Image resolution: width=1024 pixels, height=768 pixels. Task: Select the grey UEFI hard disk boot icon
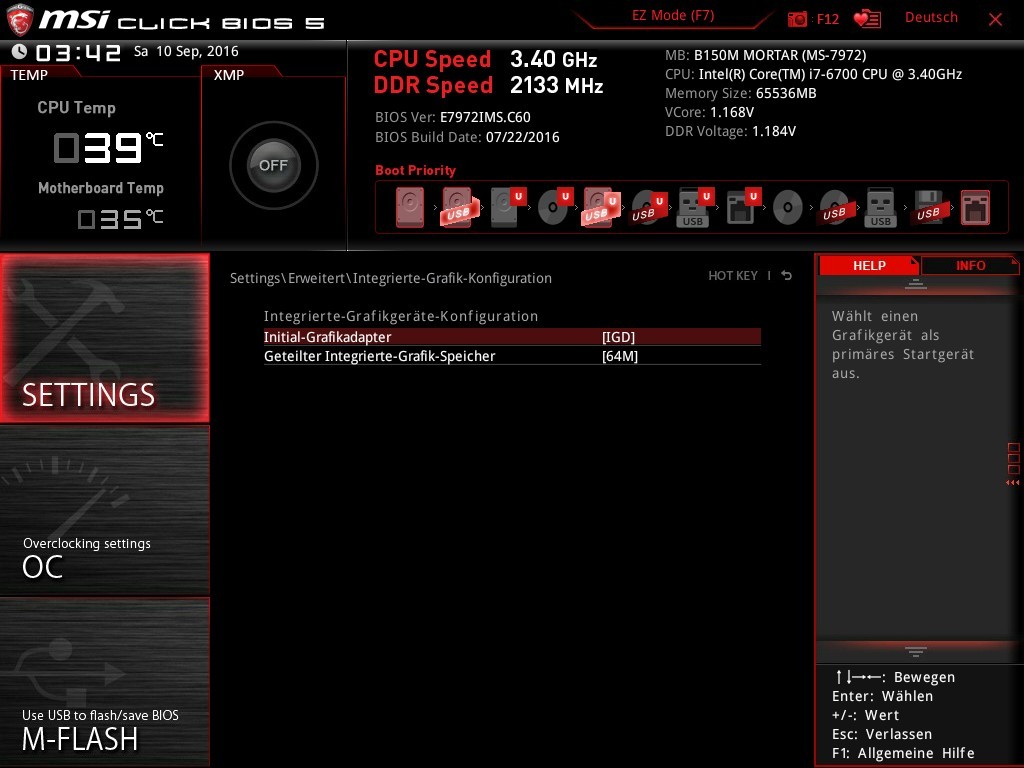(507, 208)
